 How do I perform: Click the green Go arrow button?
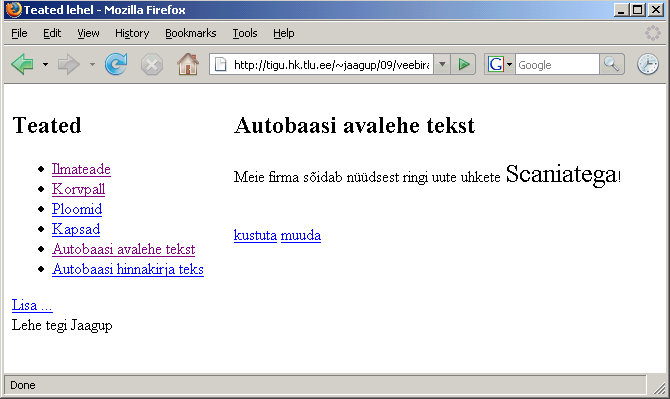[464, 65]
